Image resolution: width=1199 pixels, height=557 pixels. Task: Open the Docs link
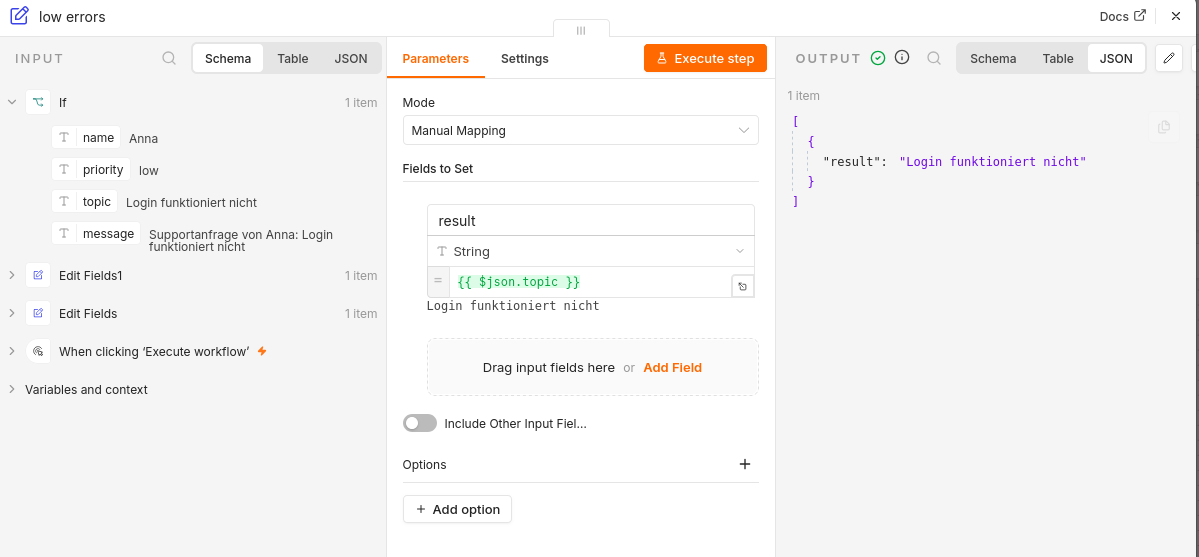(x=1123, y=15)
